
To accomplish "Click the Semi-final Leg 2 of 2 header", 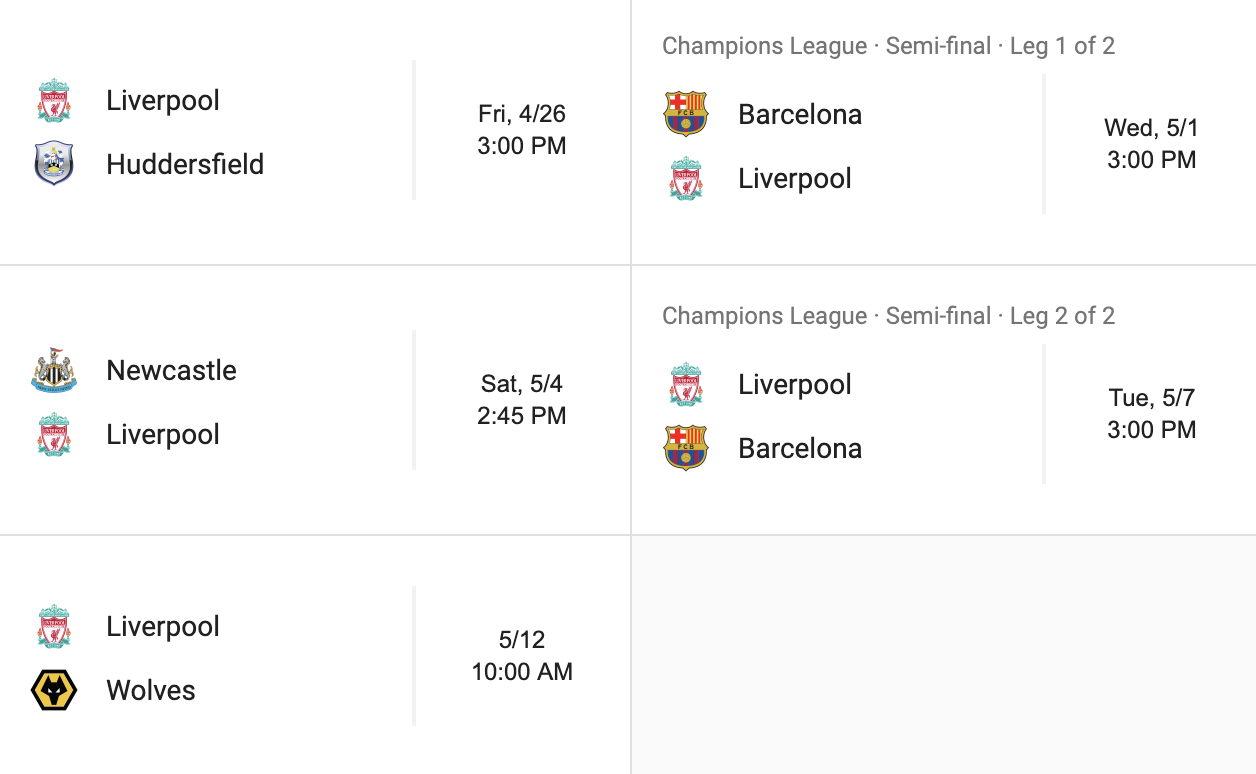I will point(888,316).
